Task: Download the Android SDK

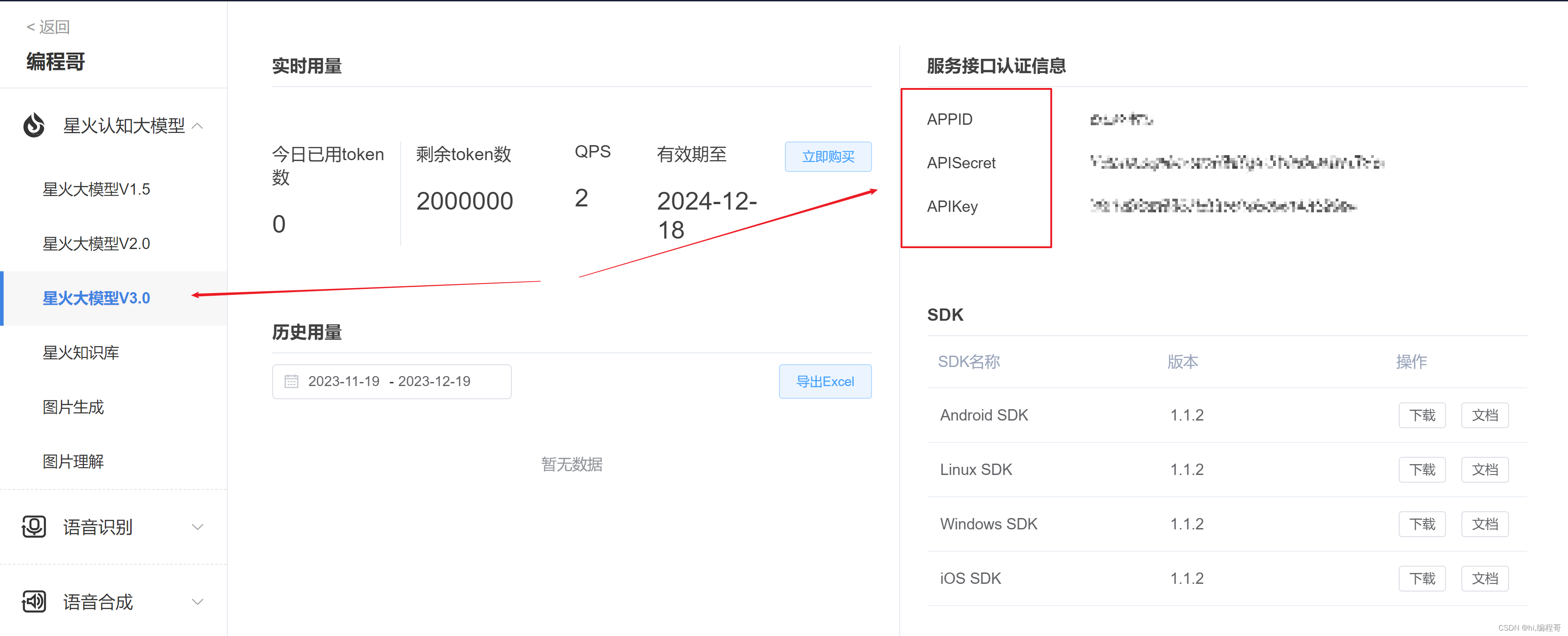Action: [x=1422, y=415]
